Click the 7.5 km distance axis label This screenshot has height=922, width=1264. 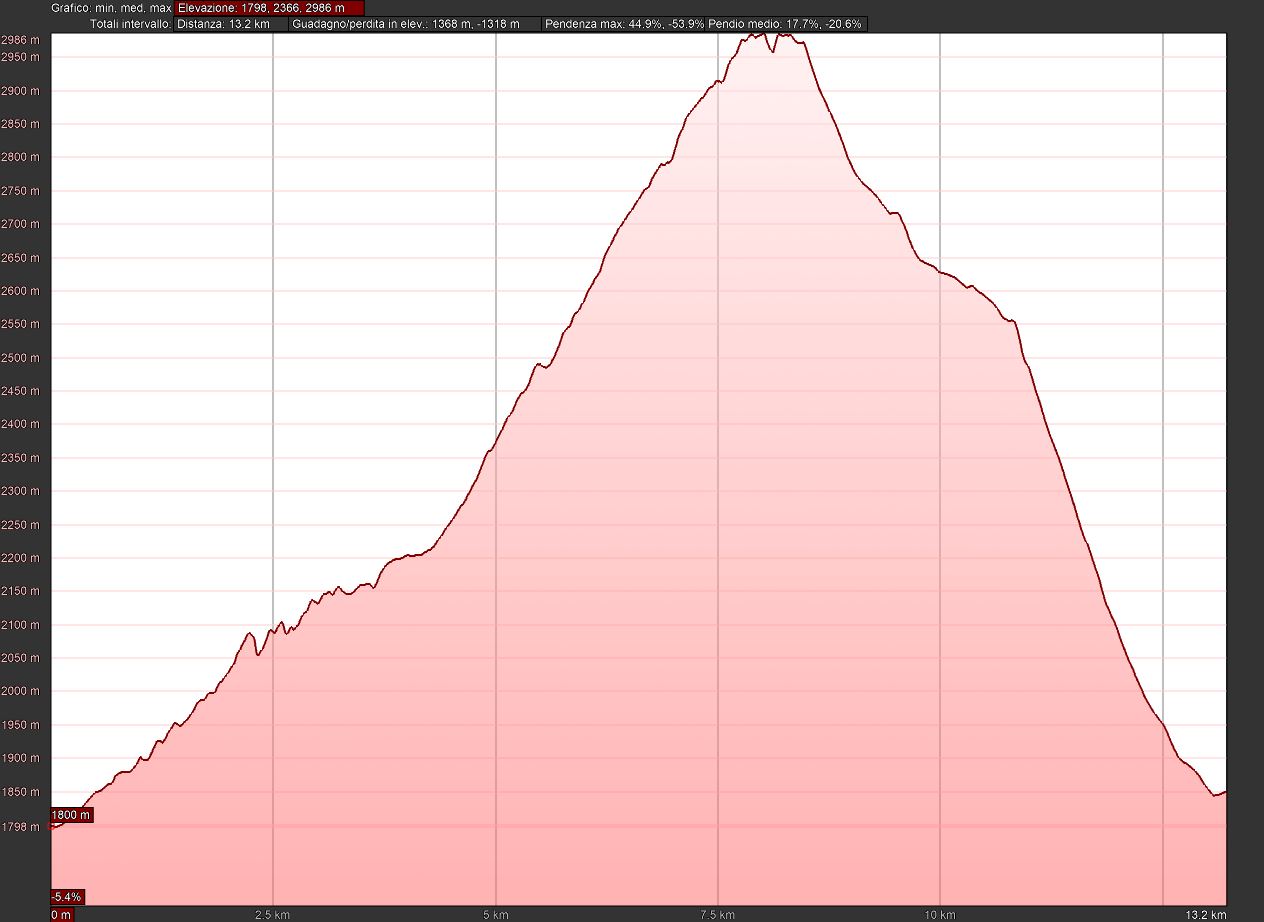click(718, 914)
